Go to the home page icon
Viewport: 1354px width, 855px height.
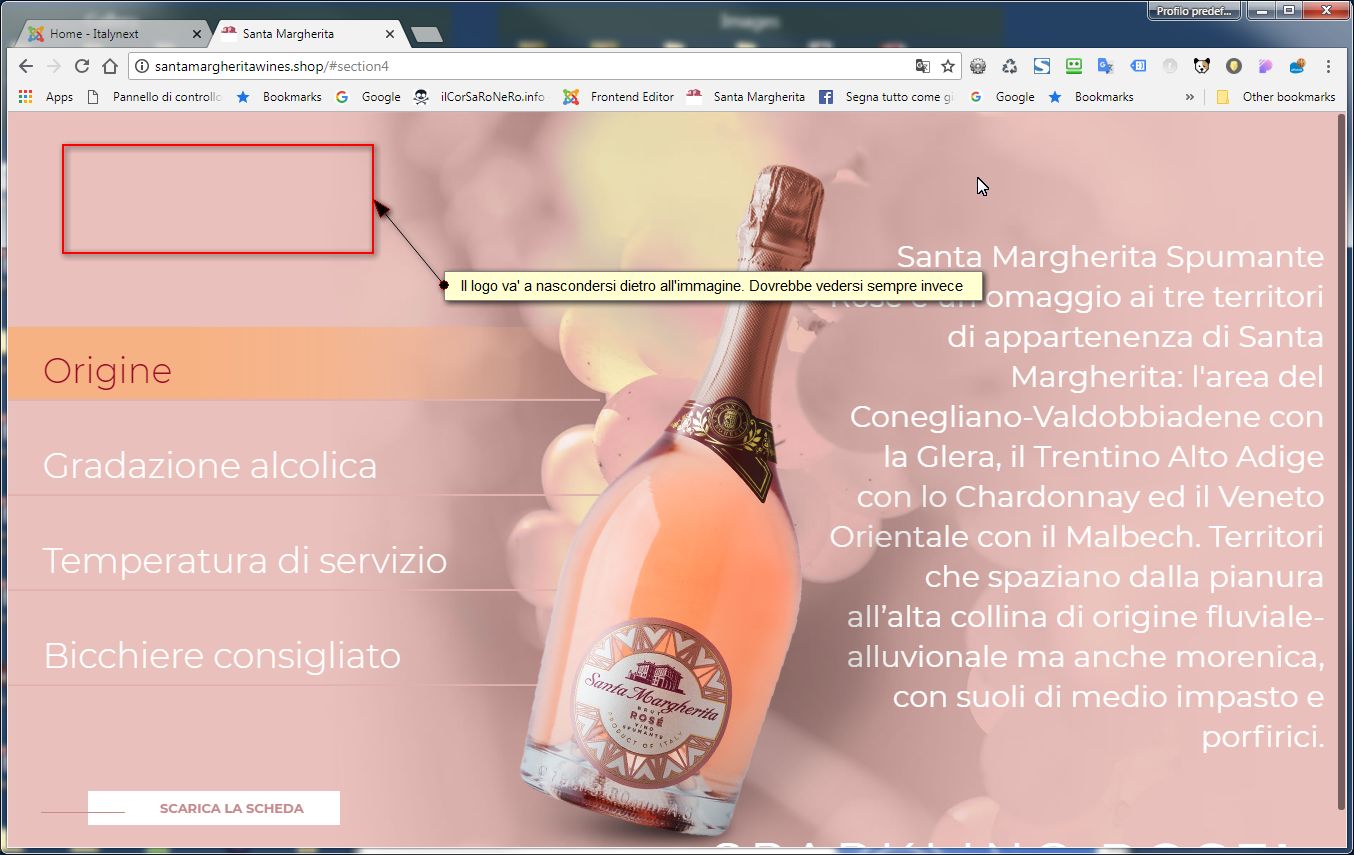(110, 66)
